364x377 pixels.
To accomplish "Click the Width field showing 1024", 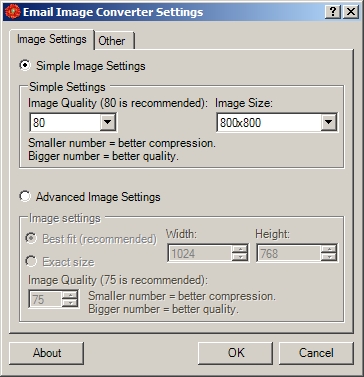I will tap(200, 253).
